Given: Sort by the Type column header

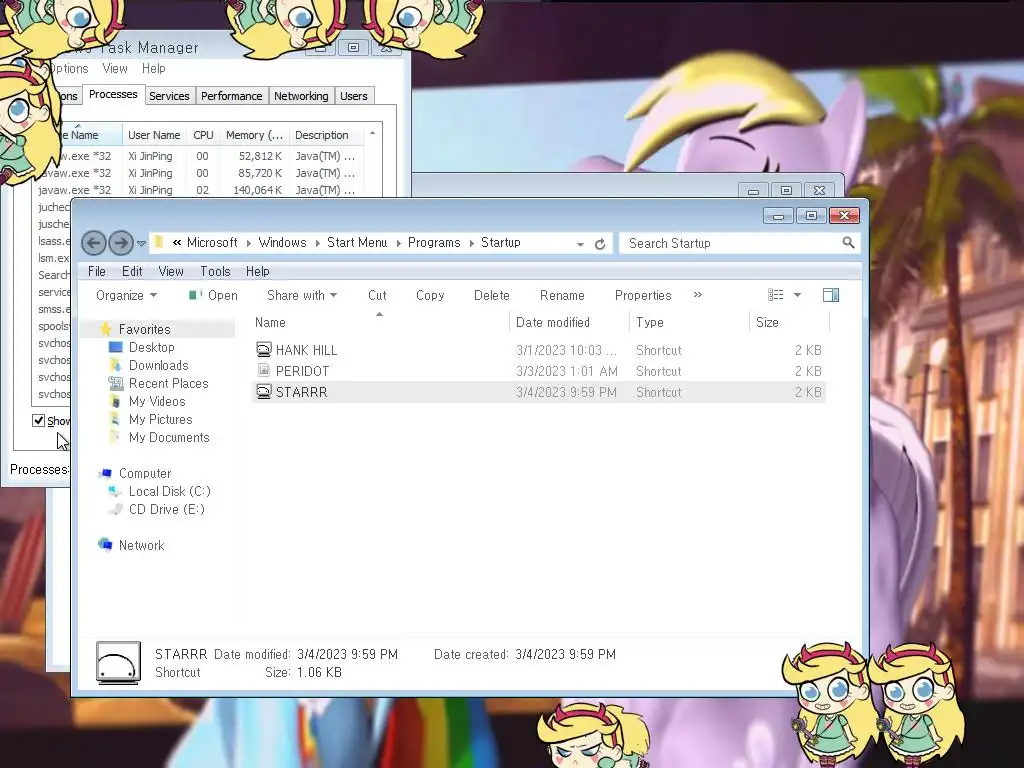Looking at the screenshot, I should click(x=689, y=322).
